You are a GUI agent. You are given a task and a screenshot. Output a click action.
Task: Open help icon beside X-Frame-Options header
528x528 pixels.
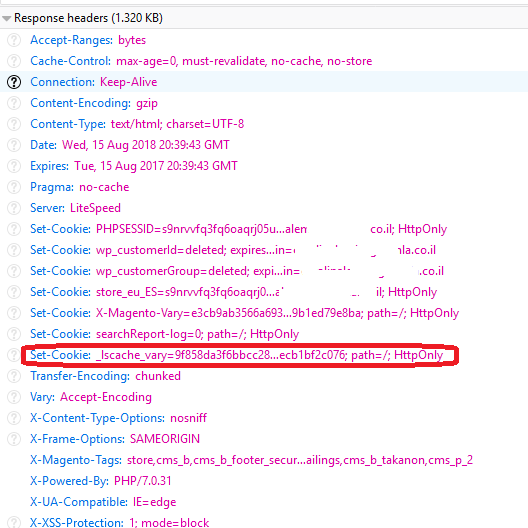coord(14,439)
